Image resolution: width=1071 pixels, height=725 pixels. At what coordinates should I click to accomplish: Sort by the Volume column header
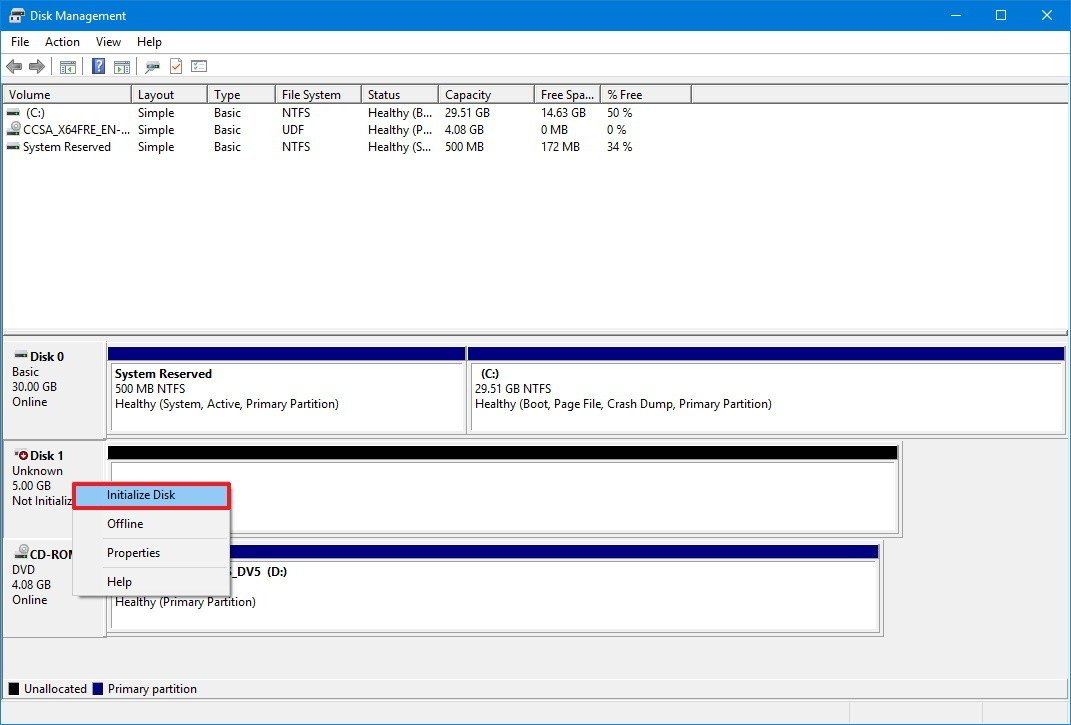tap(67, 94)
